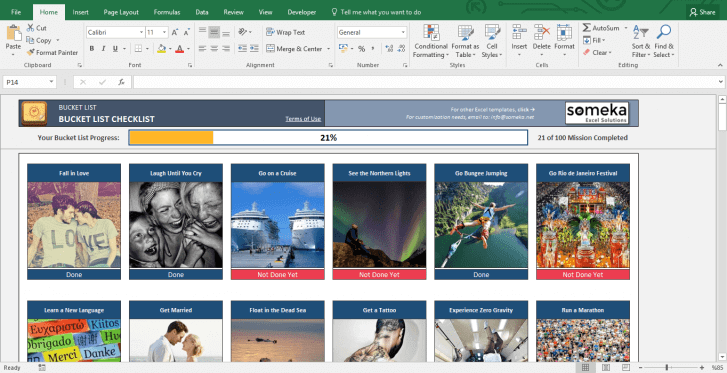
Task: Click the Wrap Text button
Action: tap(286, 32)
